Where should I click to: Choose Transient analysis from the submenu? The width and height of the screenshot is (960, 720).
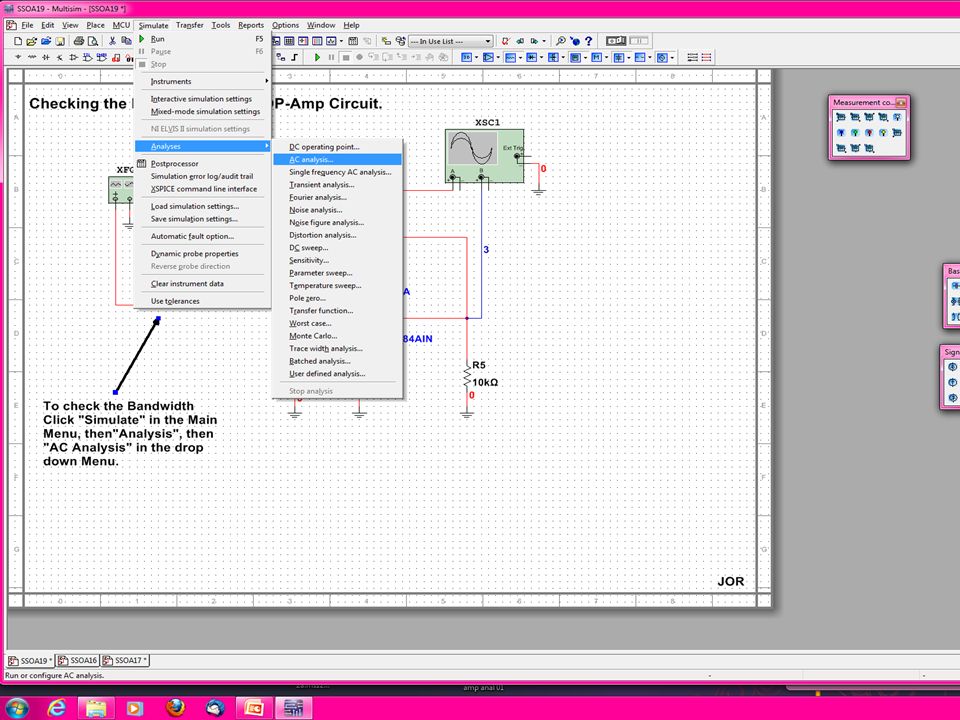337,185
